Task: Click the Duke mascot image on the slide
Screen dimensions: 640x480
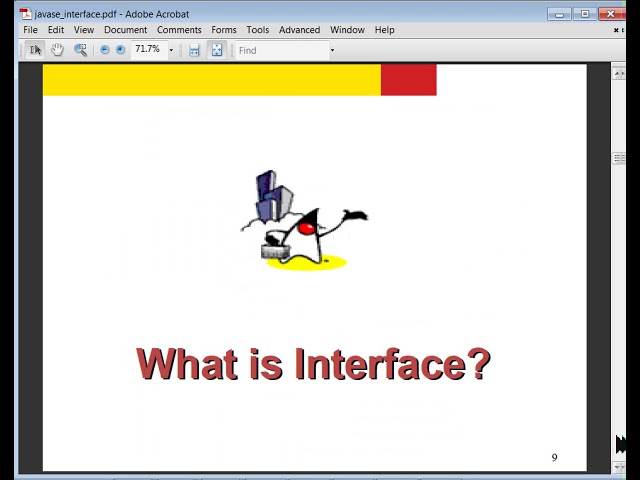Action: [x=305, y=221]
